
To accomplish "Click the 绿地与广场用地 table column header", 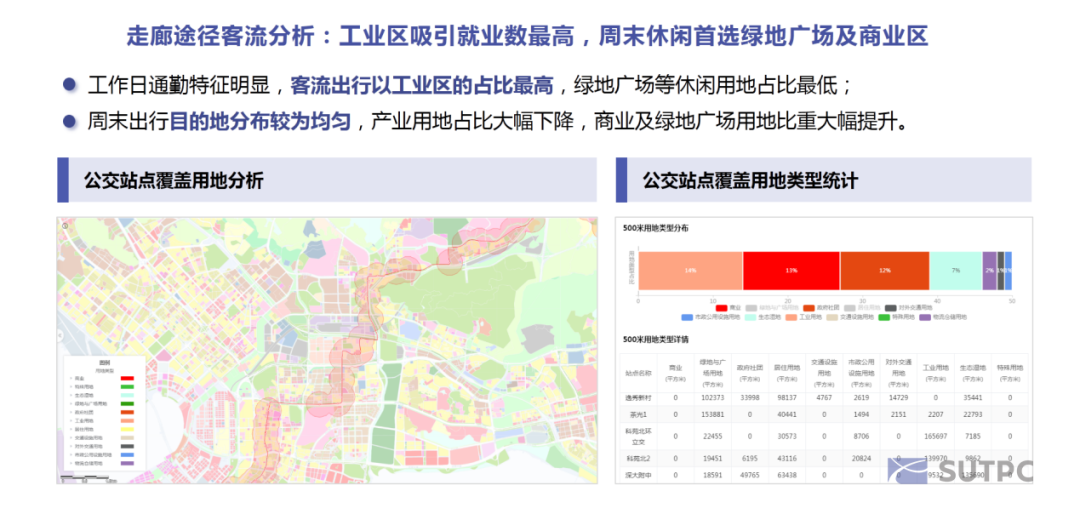I will [x=713, y=372].
